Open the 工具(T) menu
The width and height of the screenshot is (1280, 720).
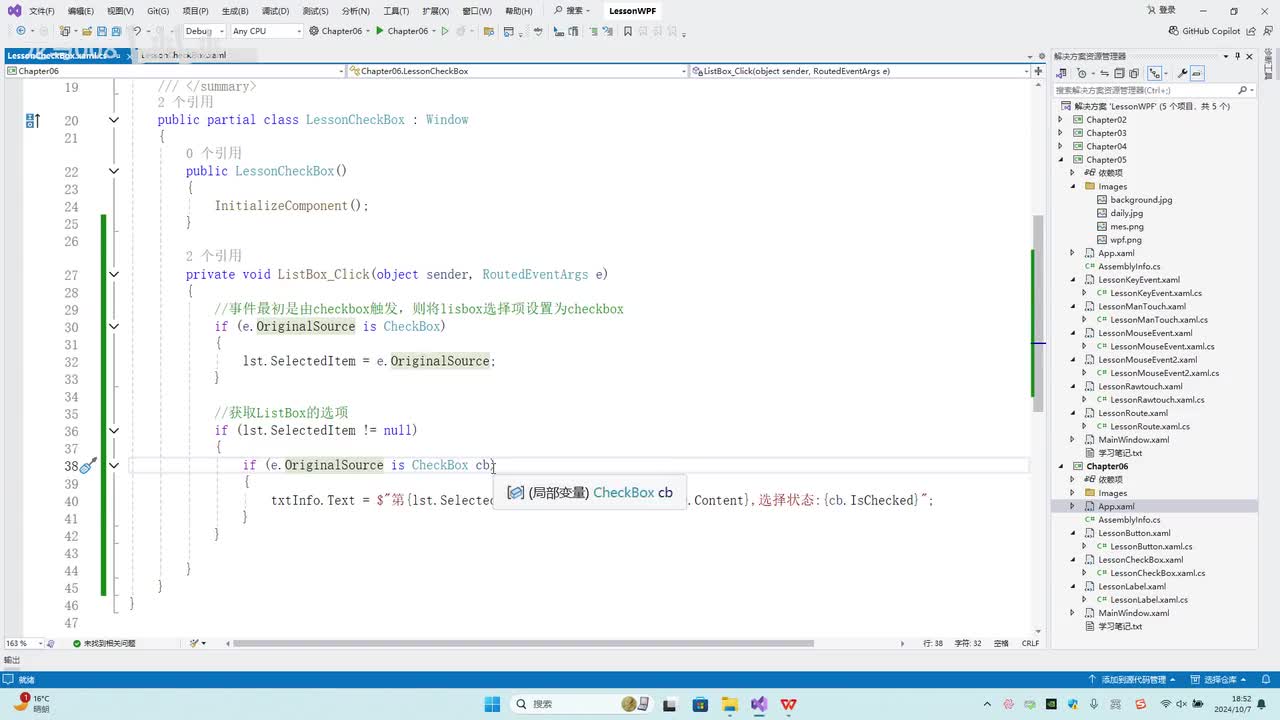396,11
